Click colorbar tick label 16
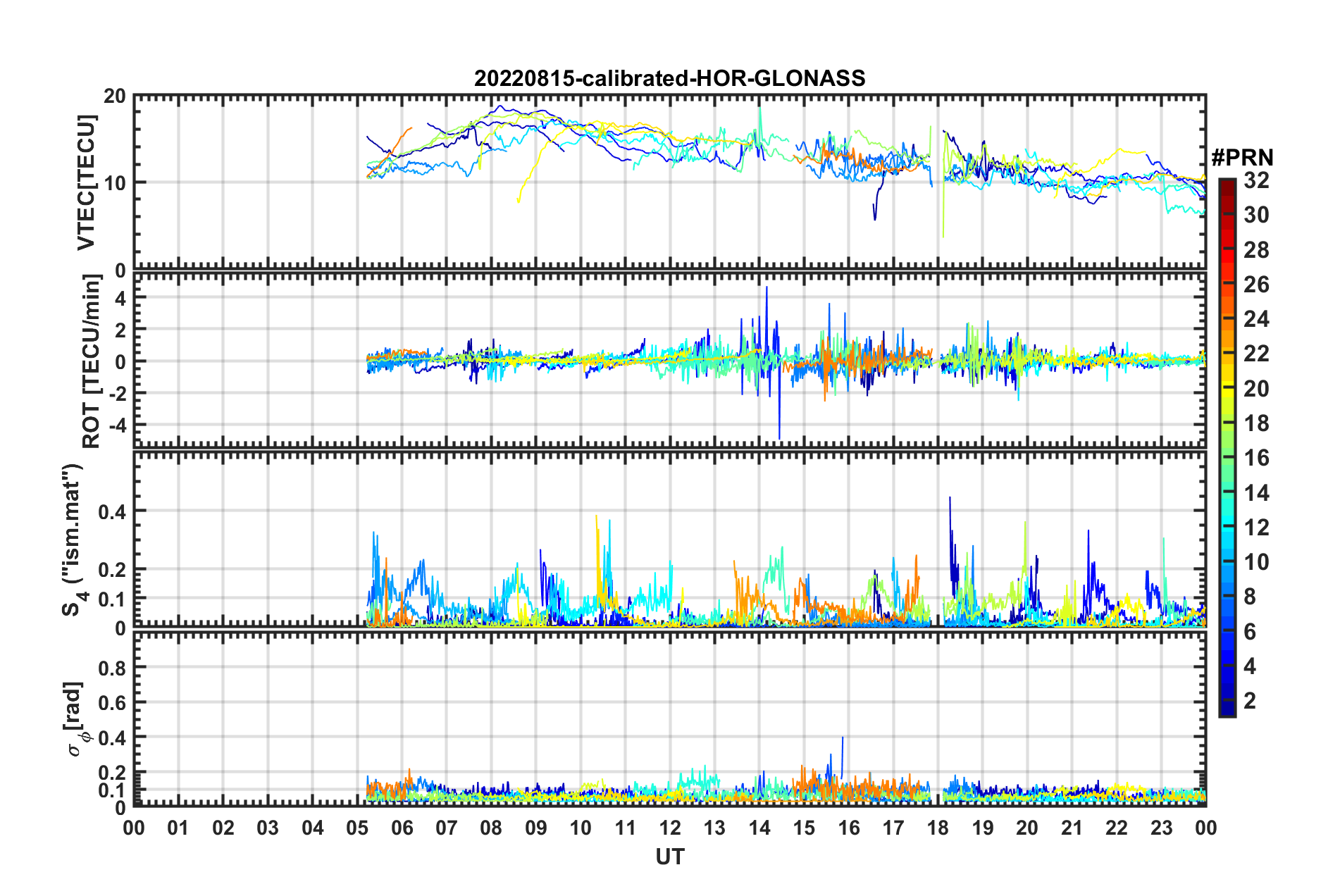 pos(1256,458)
